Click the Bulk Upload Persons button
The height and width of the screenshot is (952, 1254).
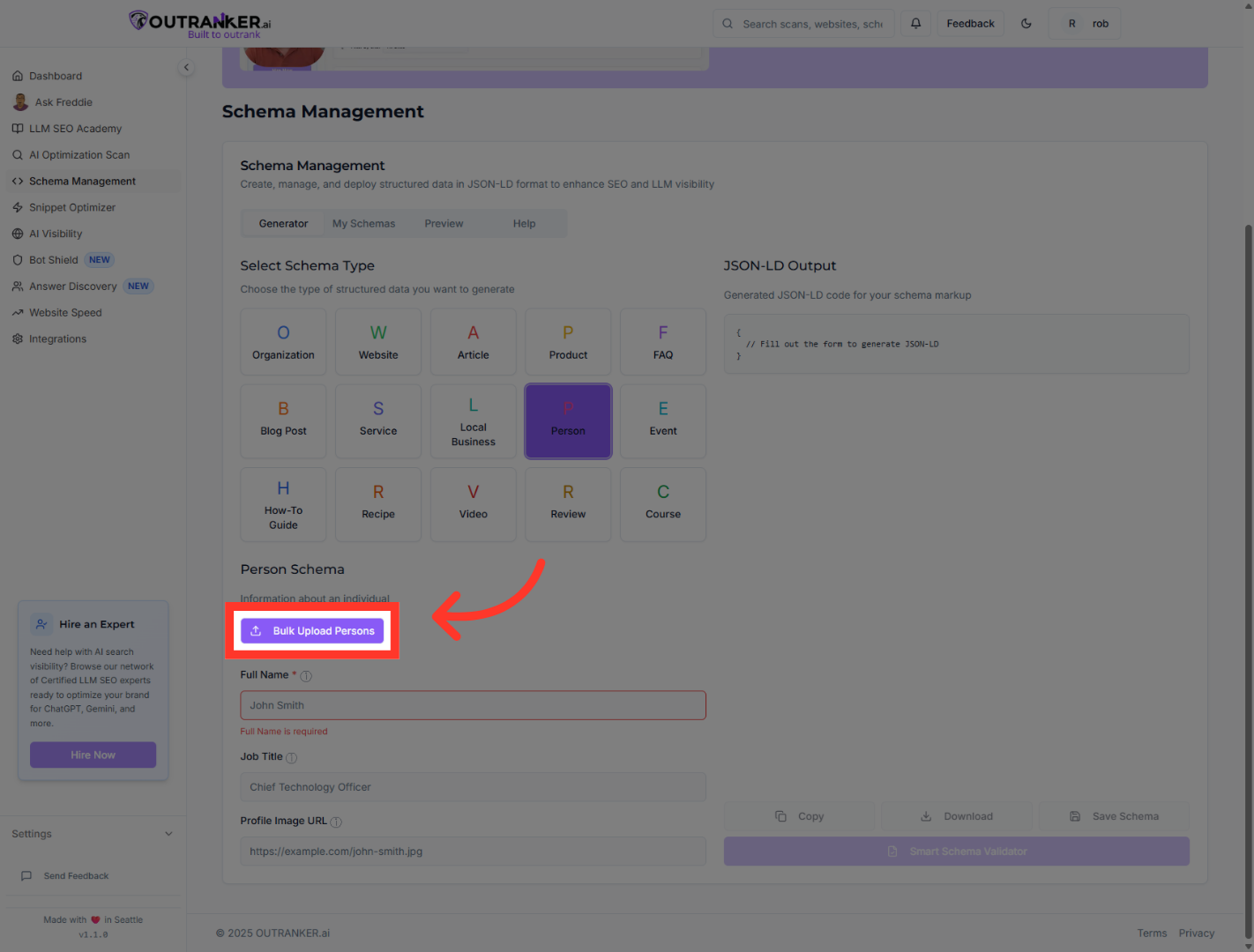[x=312, y=630]
